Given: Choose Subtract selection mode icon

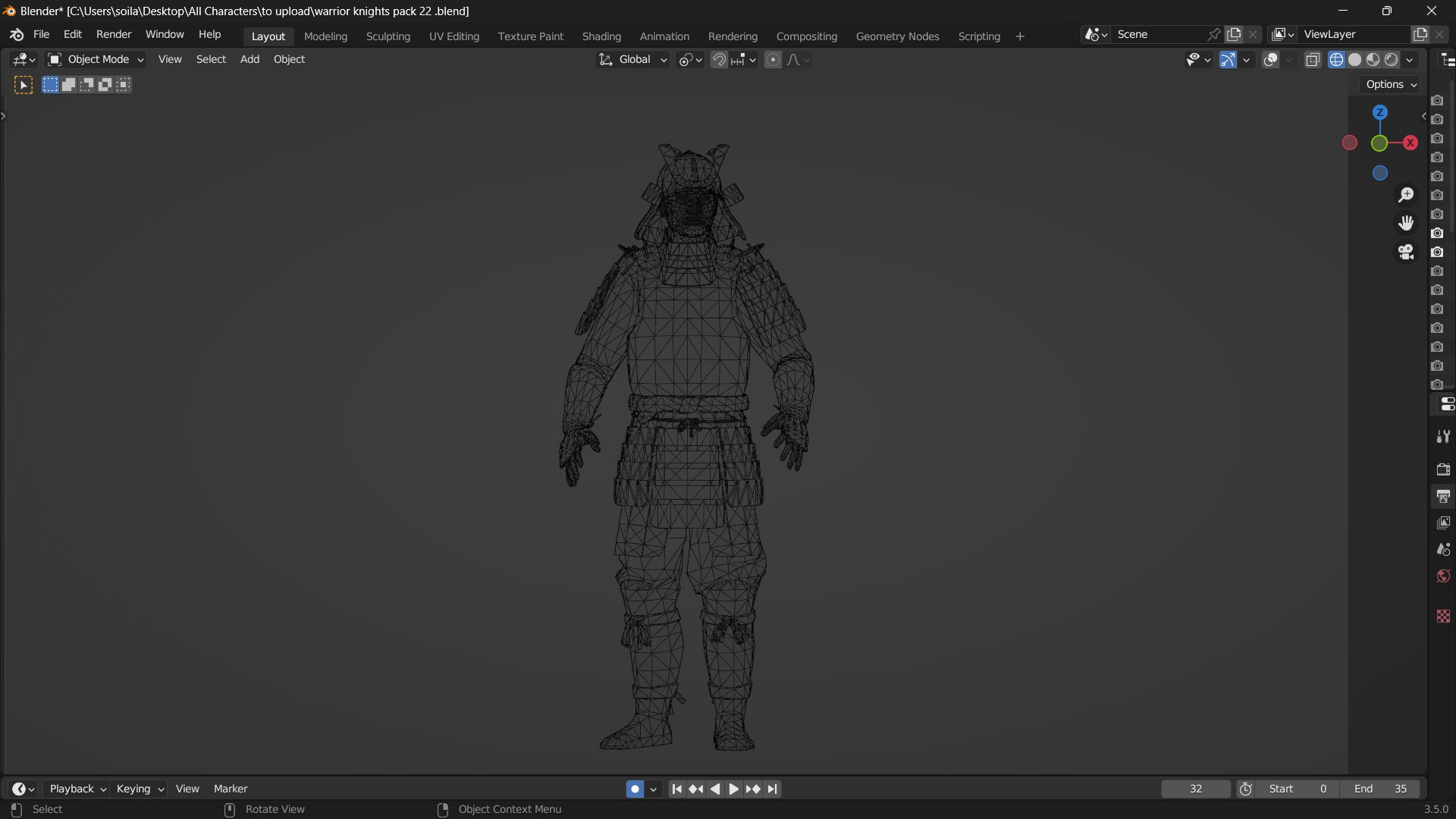Looking at the screenshot, I should (x=87, y=85).
